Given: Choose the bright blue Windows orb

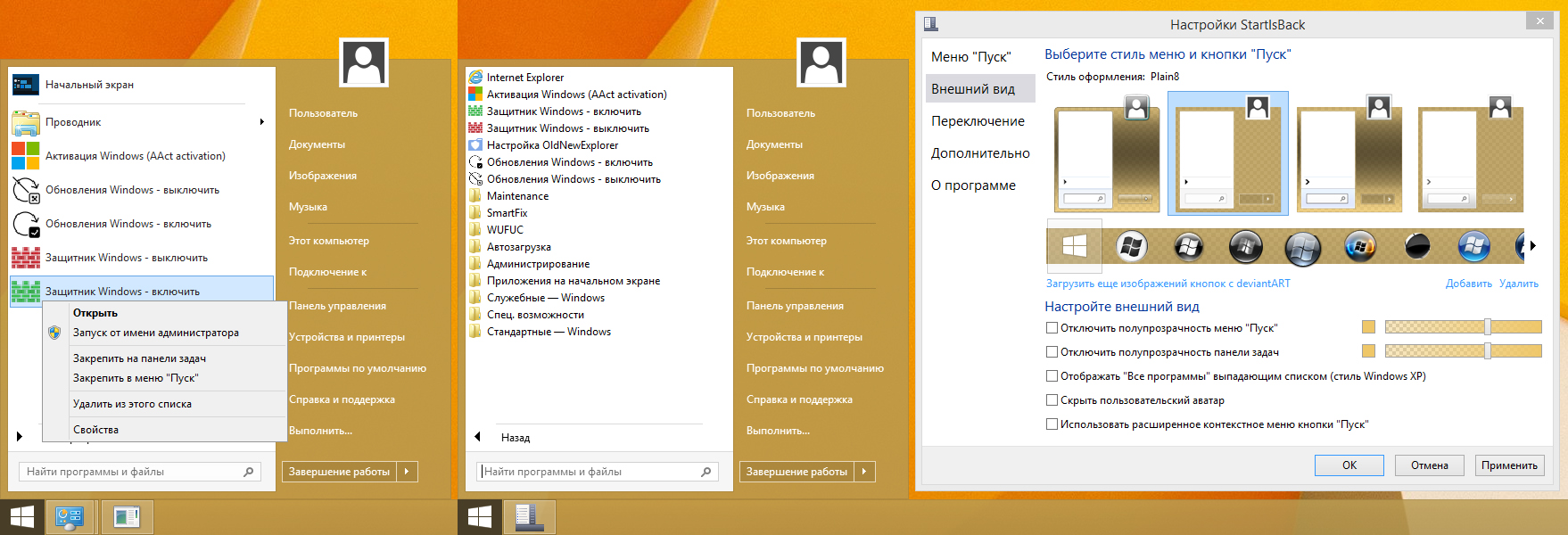Looking at the screenshot, I should (1474, 246).
